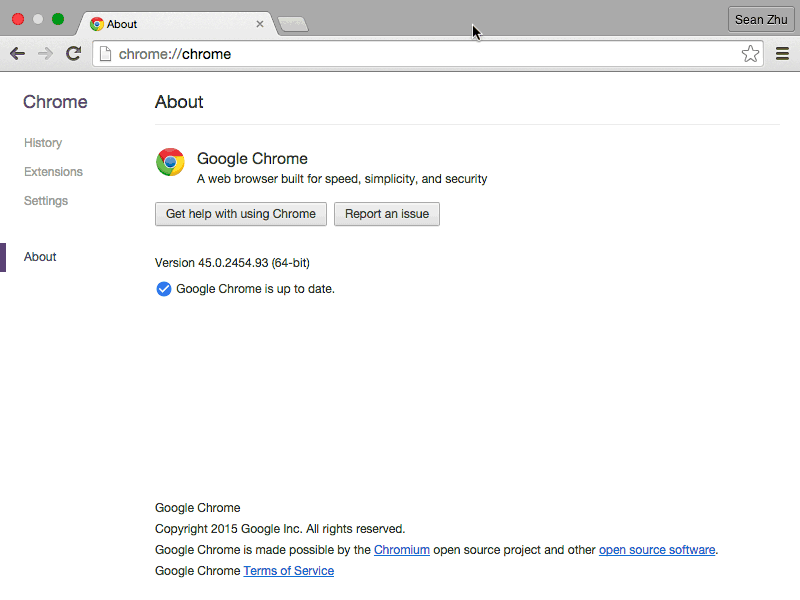Close the About tab
Screen dimensions: 800x600
(x=259, y=23)
